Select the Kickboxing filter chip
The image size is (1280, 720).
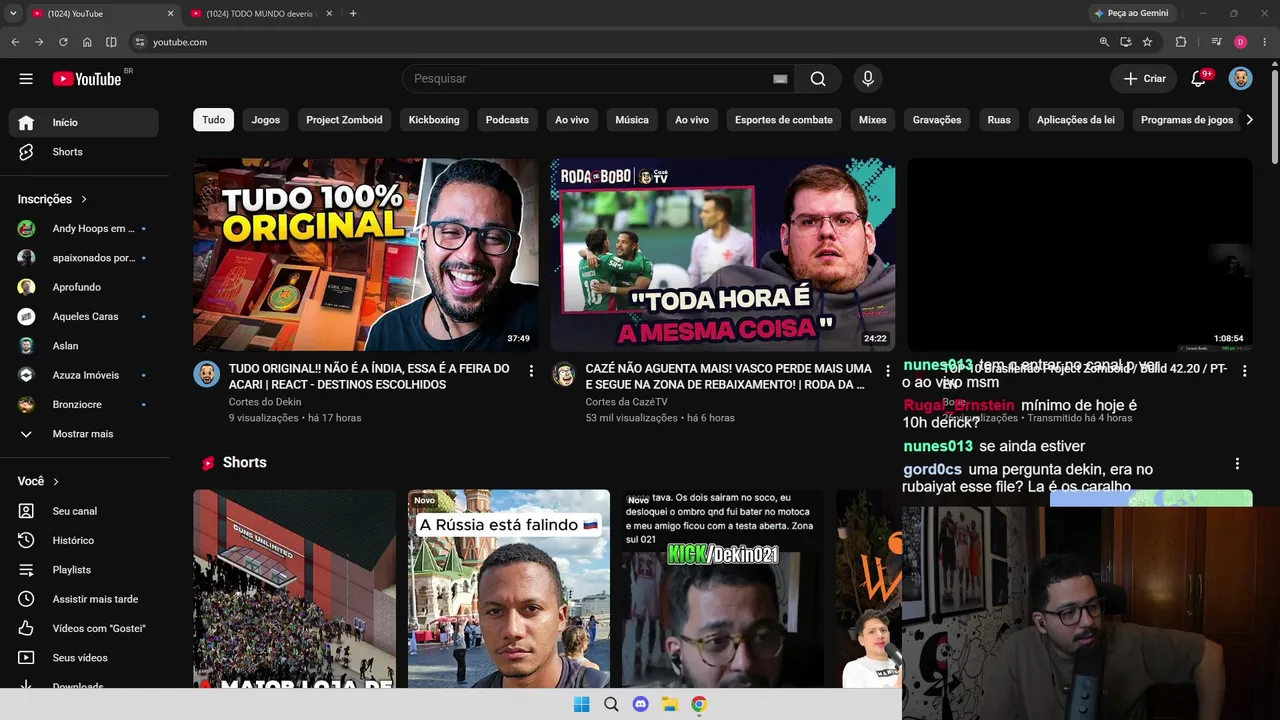(x=434, y=120)
